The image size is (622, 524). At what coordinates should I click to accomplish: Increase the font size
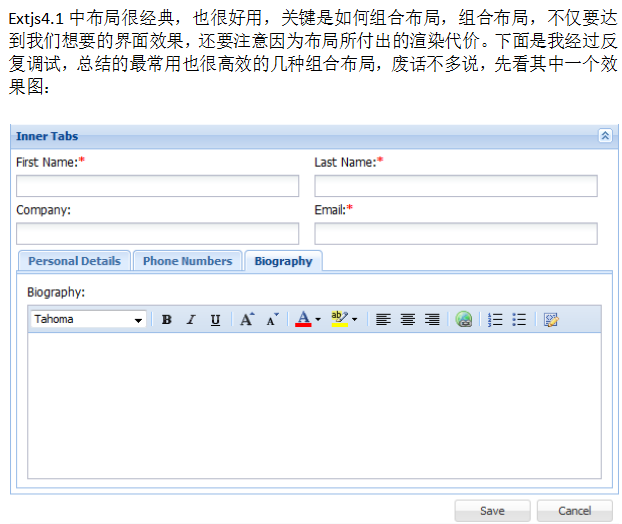(x=247, y=320)
